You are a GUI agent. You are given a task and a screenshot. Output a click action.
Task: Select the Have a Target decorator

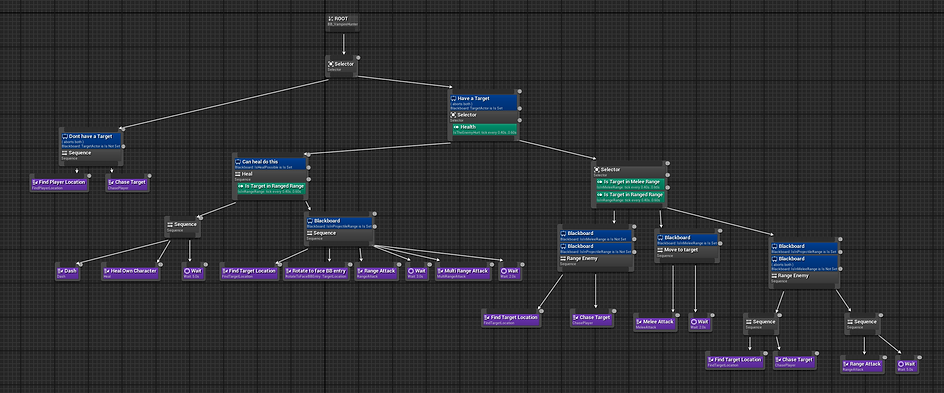[x=483, y=101]
